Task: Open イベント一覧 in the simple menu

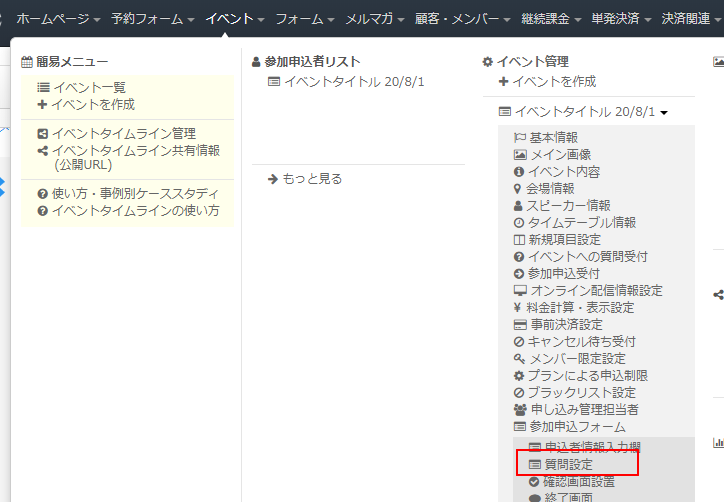Action: (89, 87)
